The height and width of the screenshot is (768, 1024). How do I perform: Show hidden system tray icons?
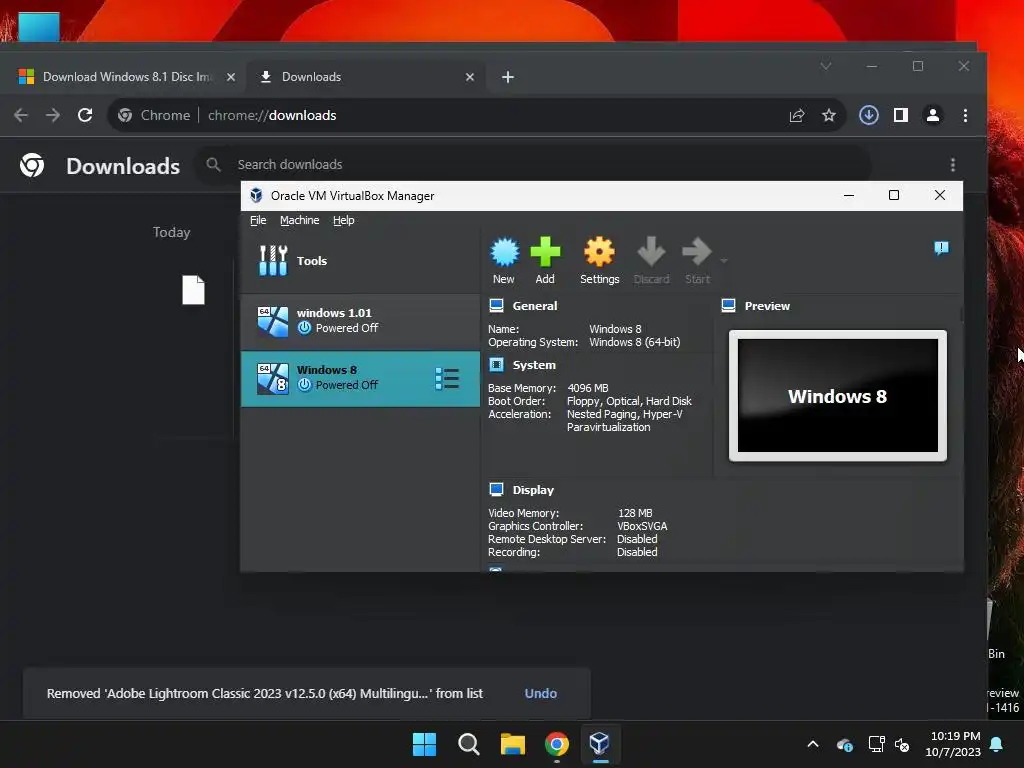[x=812, y=744]
